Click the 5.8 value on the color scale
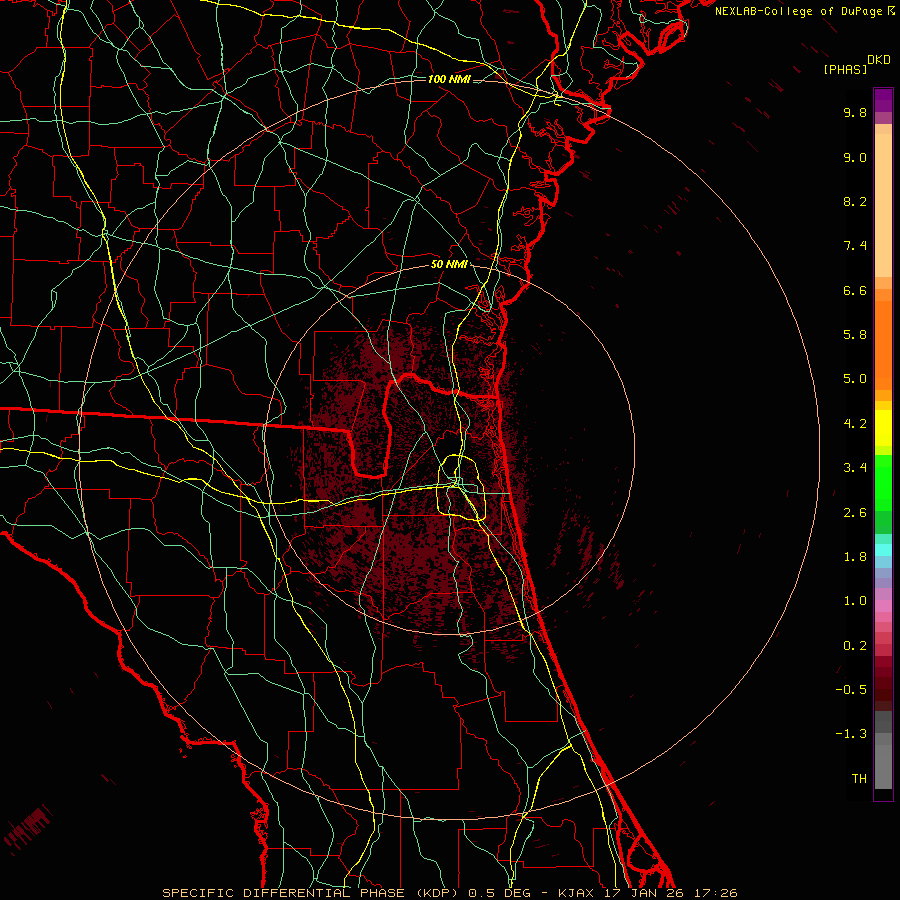 tap(855, 335)
